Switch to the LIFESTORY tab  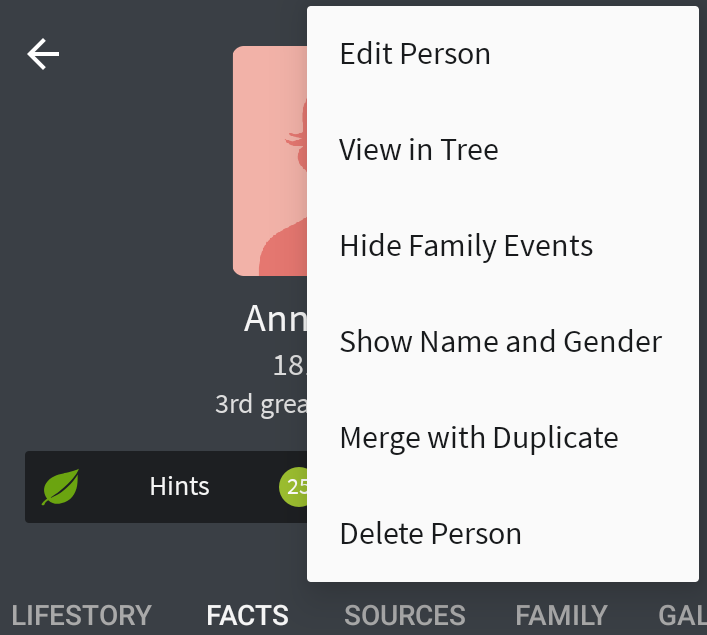81,615
